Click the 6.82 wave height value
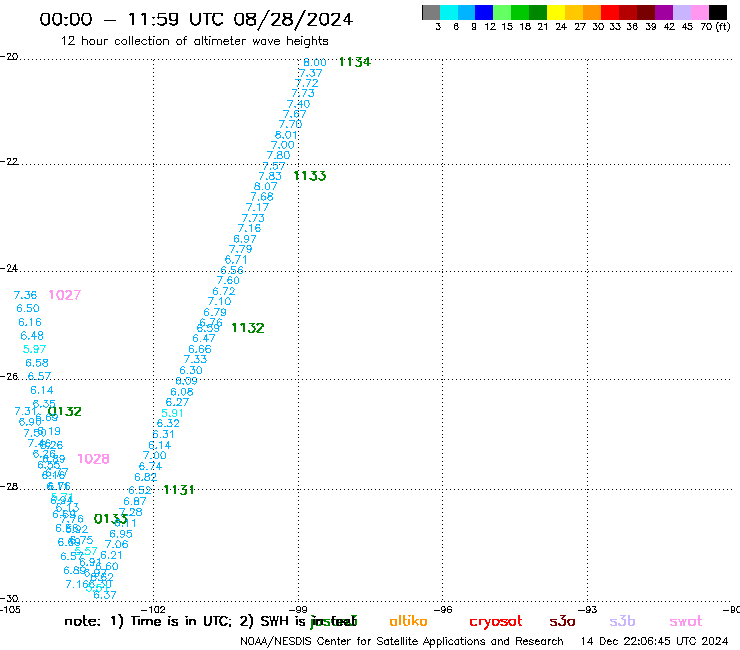 pyautogui.click(x=146, y=477)
